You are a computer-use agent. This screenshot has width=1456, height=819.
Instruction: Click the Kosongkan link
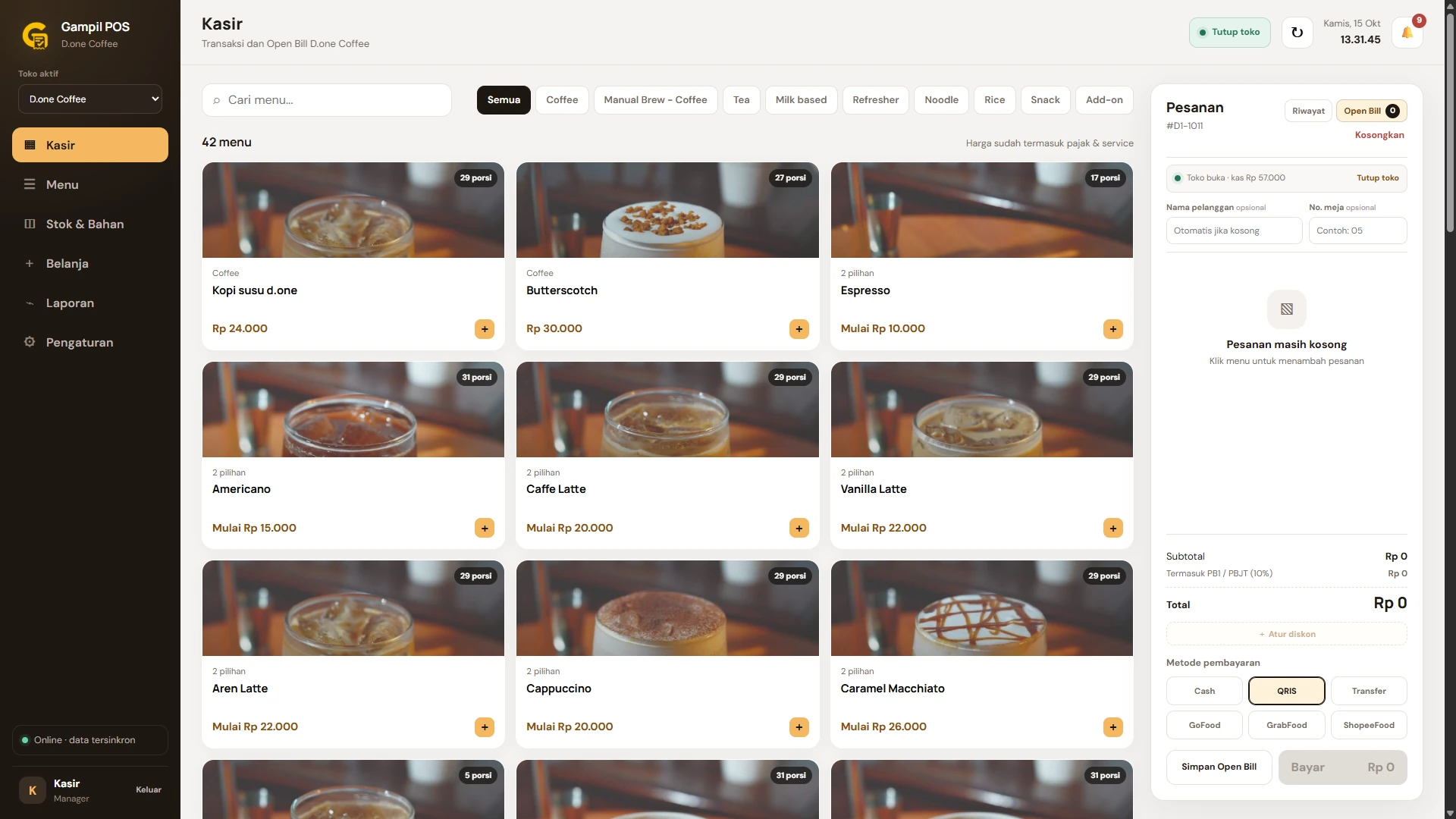(1379, 135)
